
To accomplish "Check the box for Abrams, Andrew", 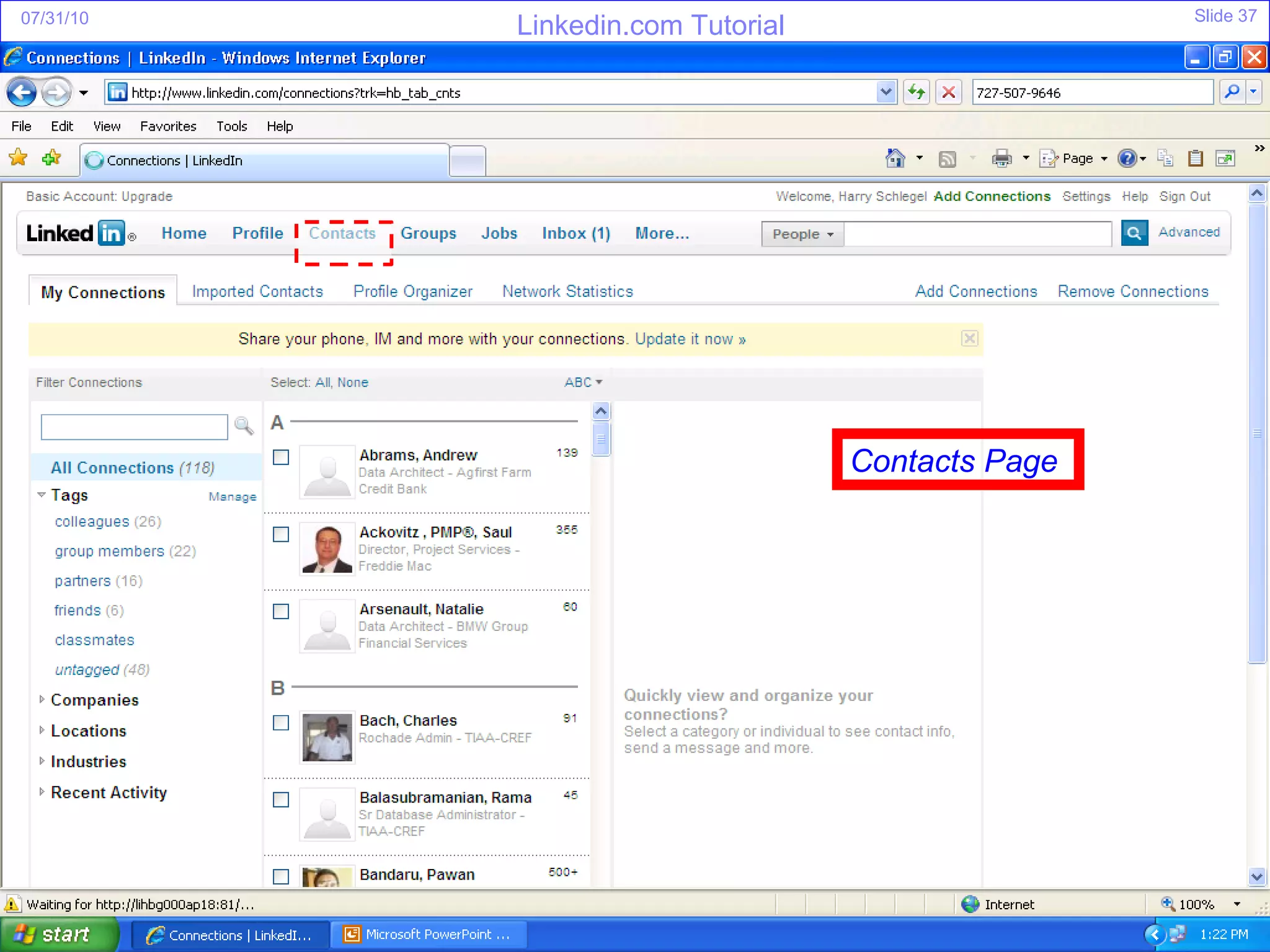I will 281,457.
